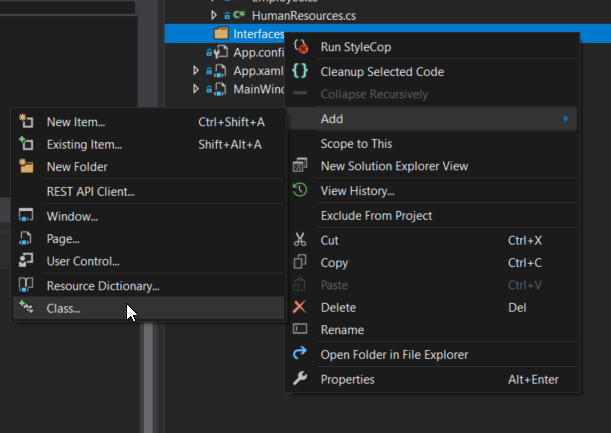Click the New Item icon in submenu
The height and width of the screenshot is (433, 611).
coord(27,122)
